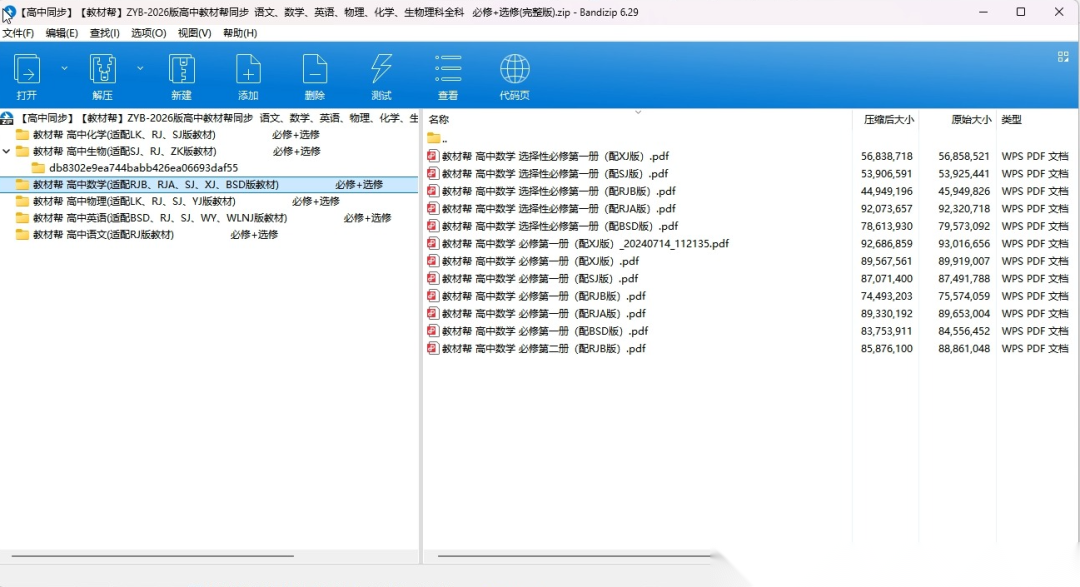The image size is (1080, 587).
Task: Click the 查看 (View) toolbar icon
Action: click(x=448, y=70)
